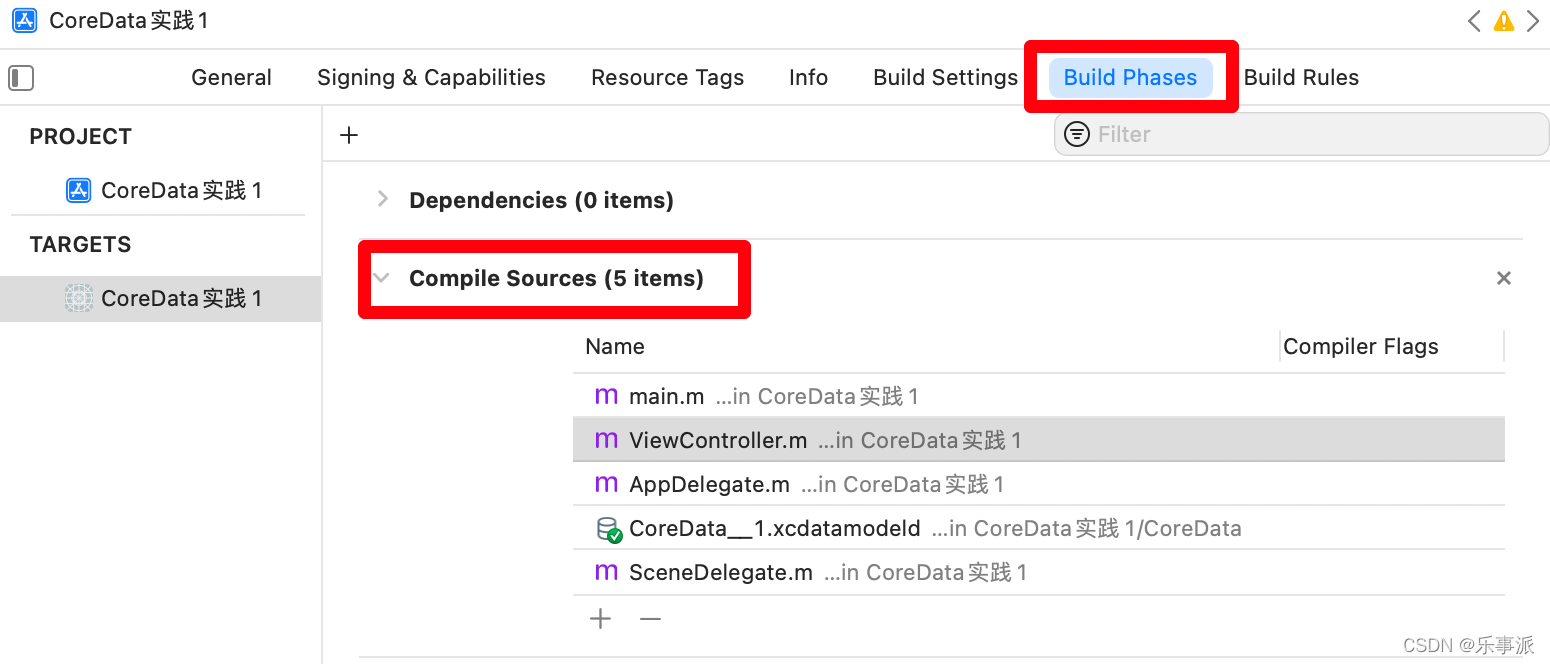1550x664 pixels.
Task: Focus the Filter search field
Action: (x=1301, y=134)
